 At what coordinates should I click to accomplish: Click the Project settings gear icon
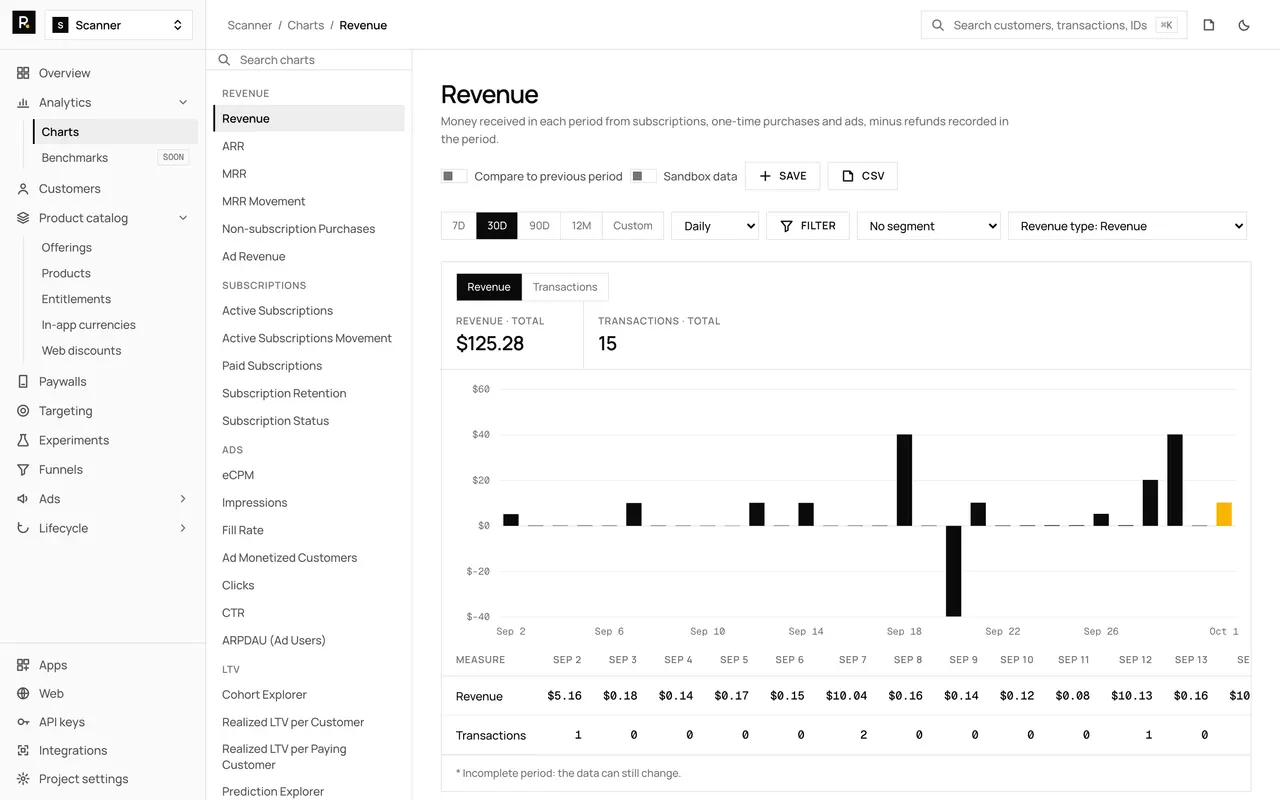(x=23, y=779)
